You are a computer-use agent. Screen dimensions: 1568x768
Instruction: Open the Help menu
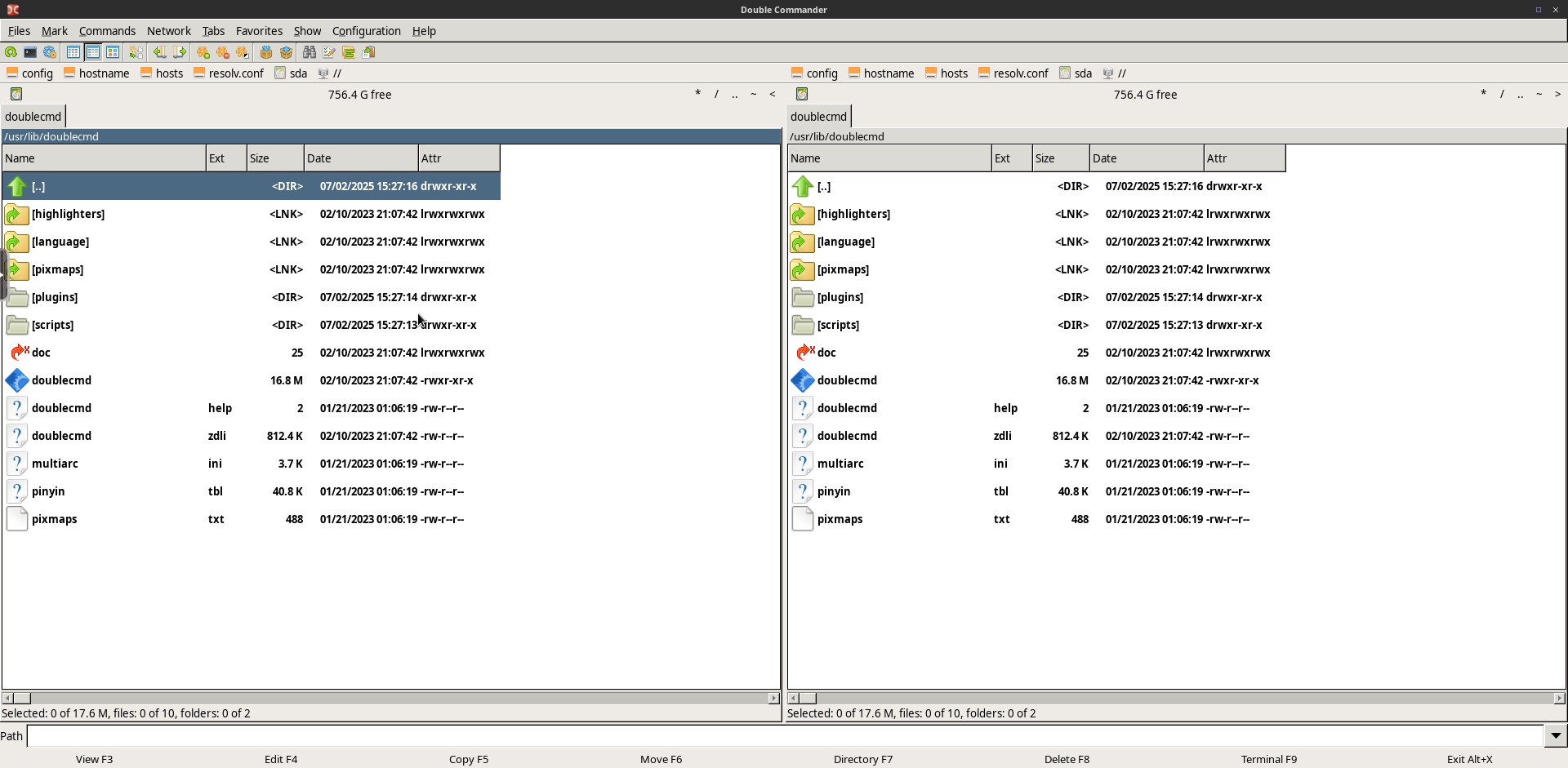[424, 31]
